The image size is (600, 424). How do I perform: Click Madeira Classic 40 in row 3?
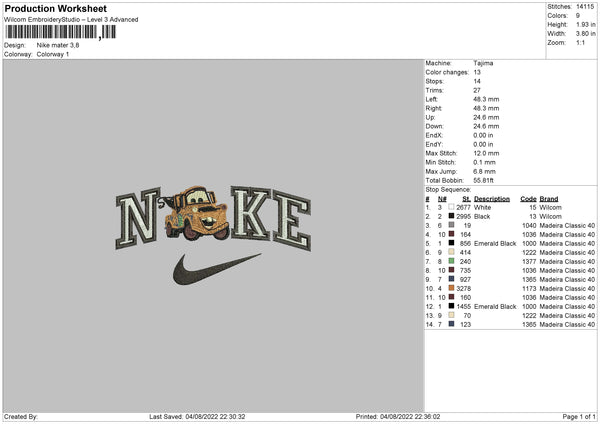[567, 225]
